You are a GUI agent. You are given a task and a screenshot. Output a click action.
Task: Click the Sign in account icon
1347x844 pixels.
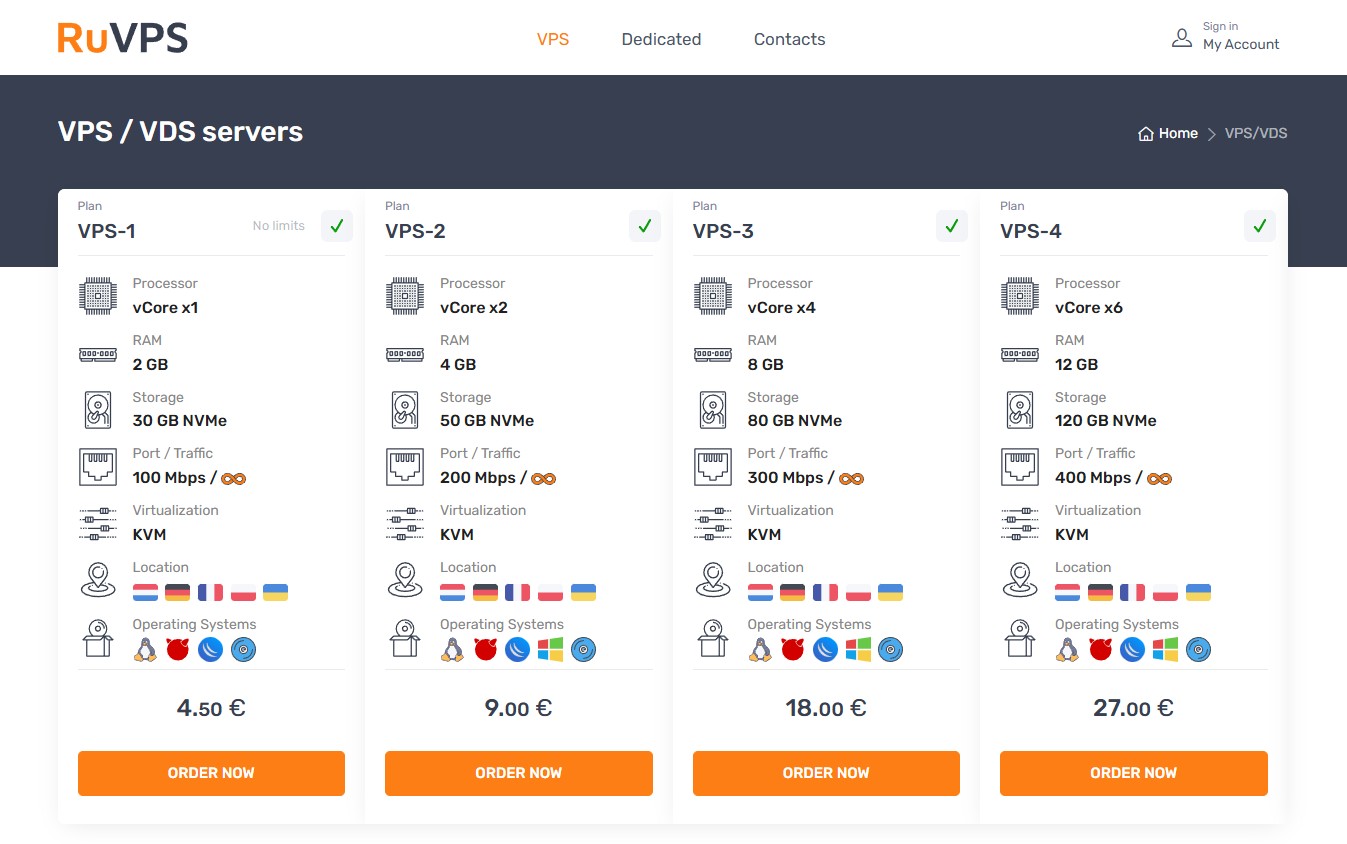click(1182, 37)
